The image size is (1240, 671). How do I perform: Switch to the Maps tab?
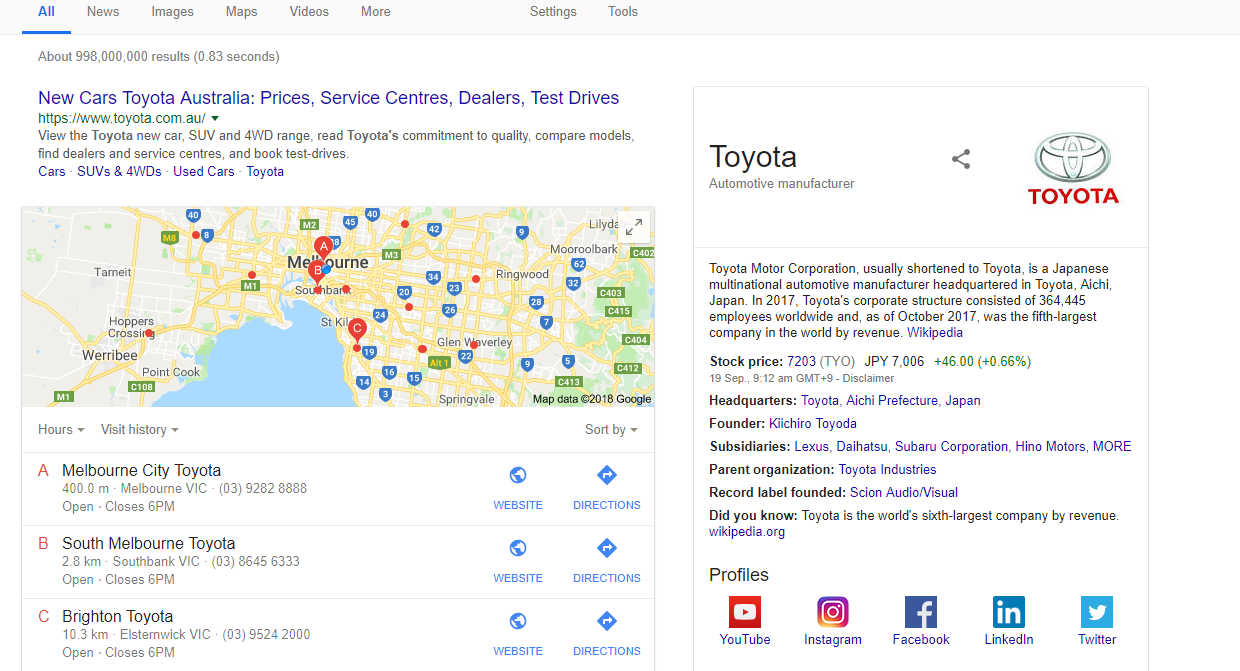pos(241,12)
